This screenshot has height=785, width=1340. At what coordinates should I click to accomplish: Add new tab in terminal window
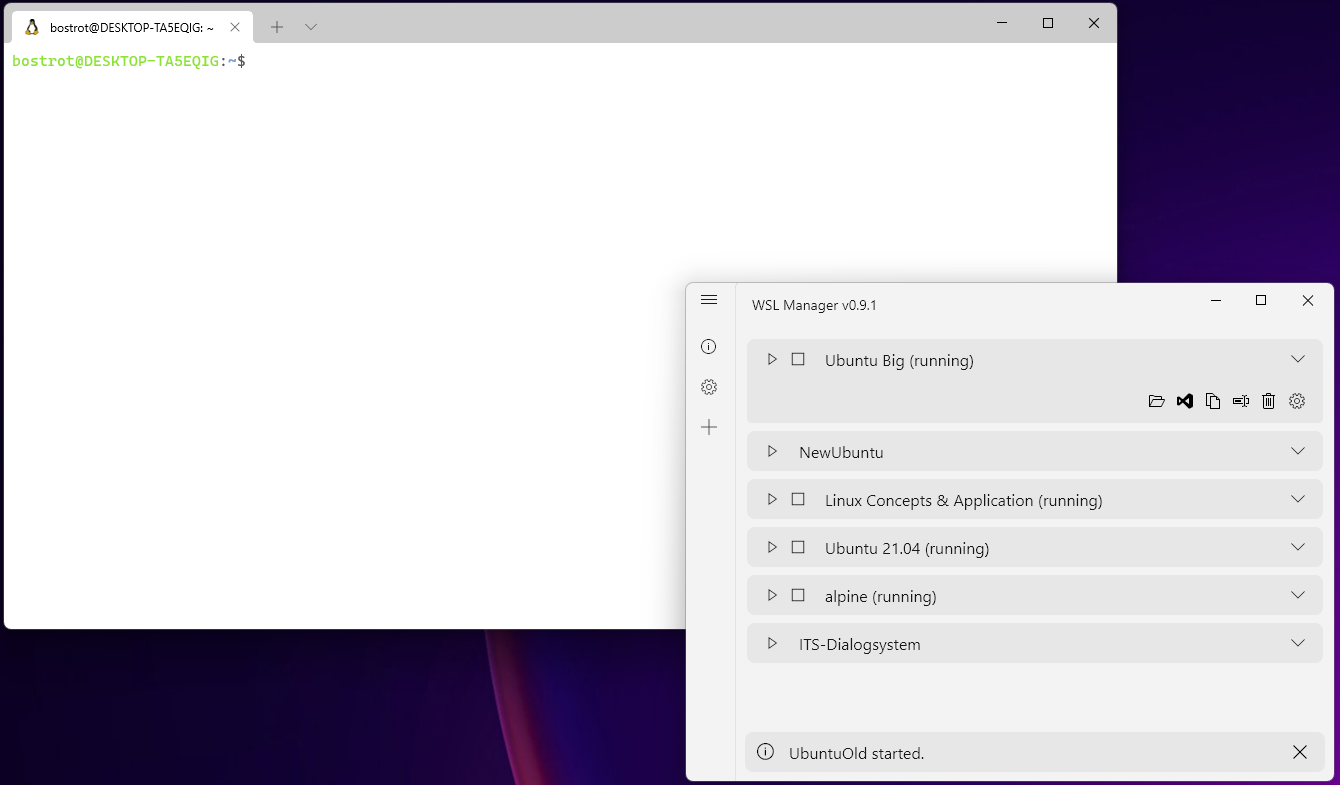tap(277, 27)
